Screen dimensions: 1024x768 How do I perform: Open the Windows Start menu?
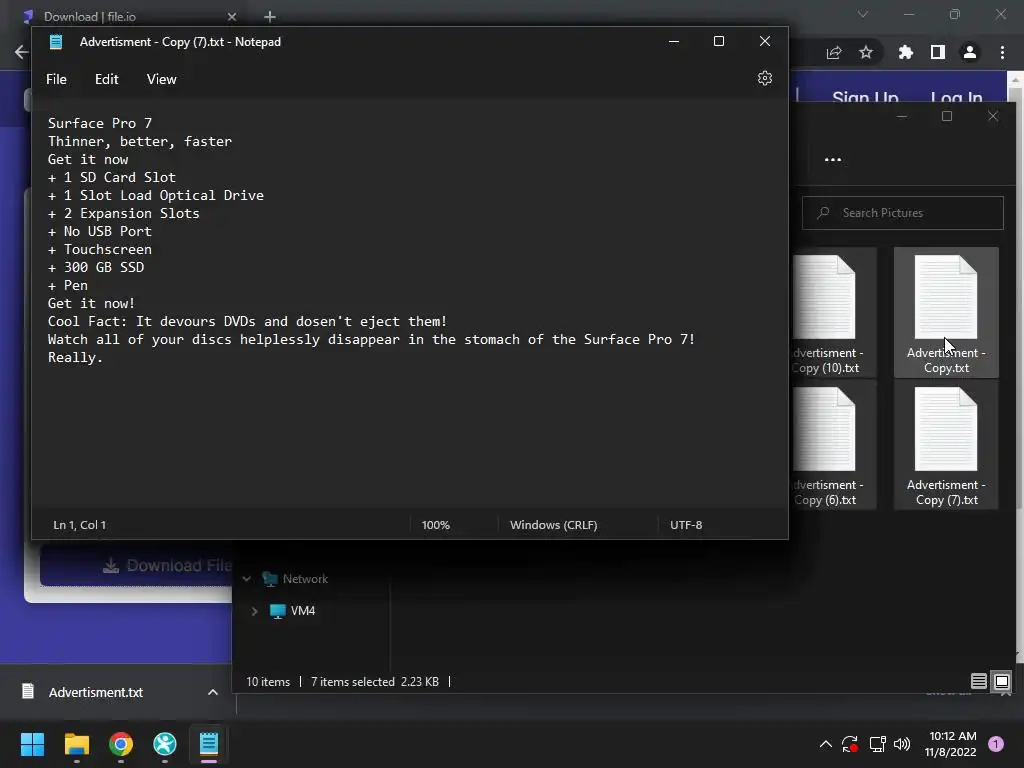pyautogui.click(x=32, y=744)
